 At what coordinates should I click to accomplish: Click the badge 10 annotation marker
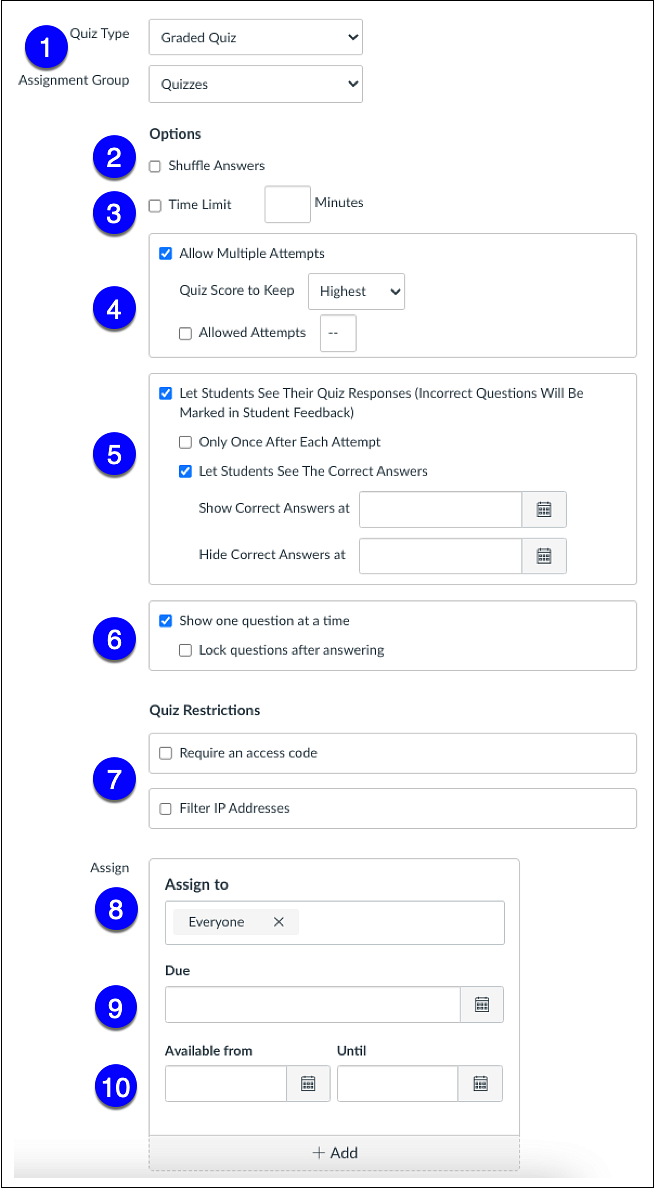pyautogui.click(x=115, y=1088)
